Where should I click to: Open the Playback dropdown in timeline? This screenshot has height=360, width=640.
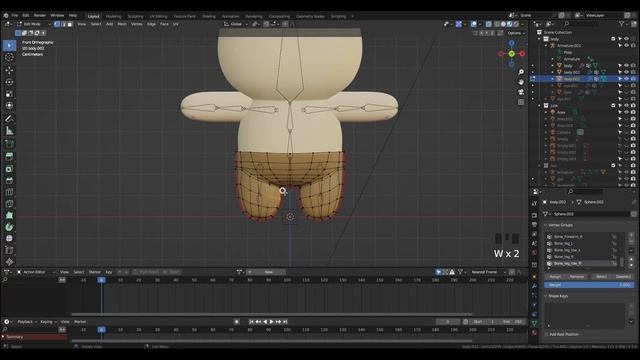pos(27,322)
